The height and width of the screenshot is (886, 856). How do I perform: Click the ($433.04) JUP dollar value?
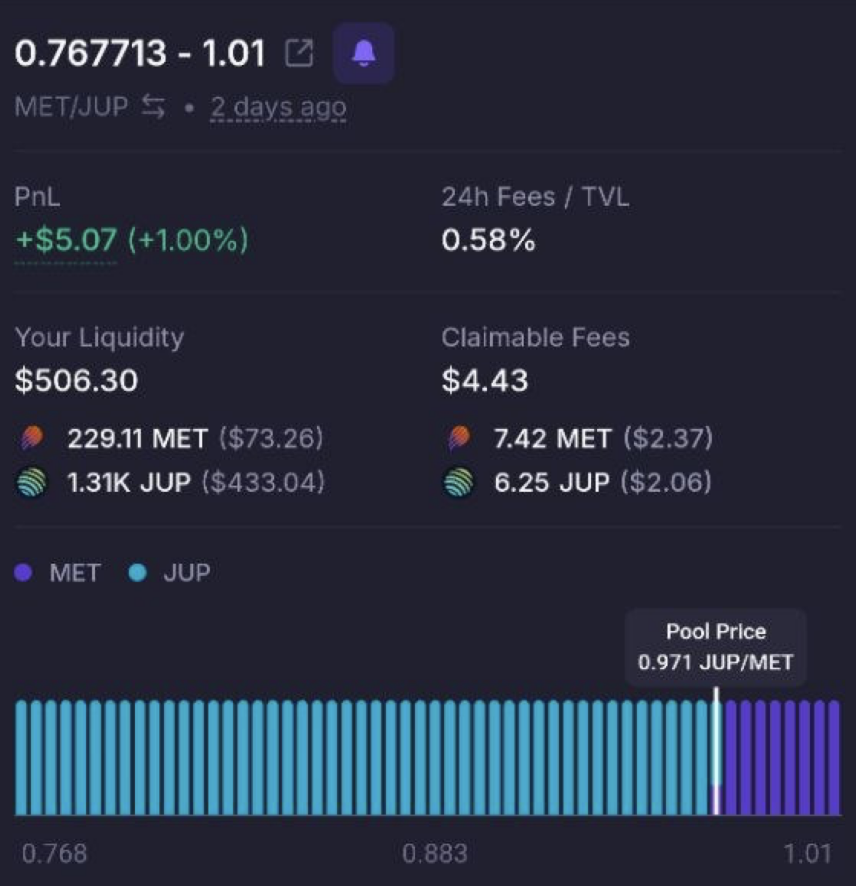click(264, 483)
